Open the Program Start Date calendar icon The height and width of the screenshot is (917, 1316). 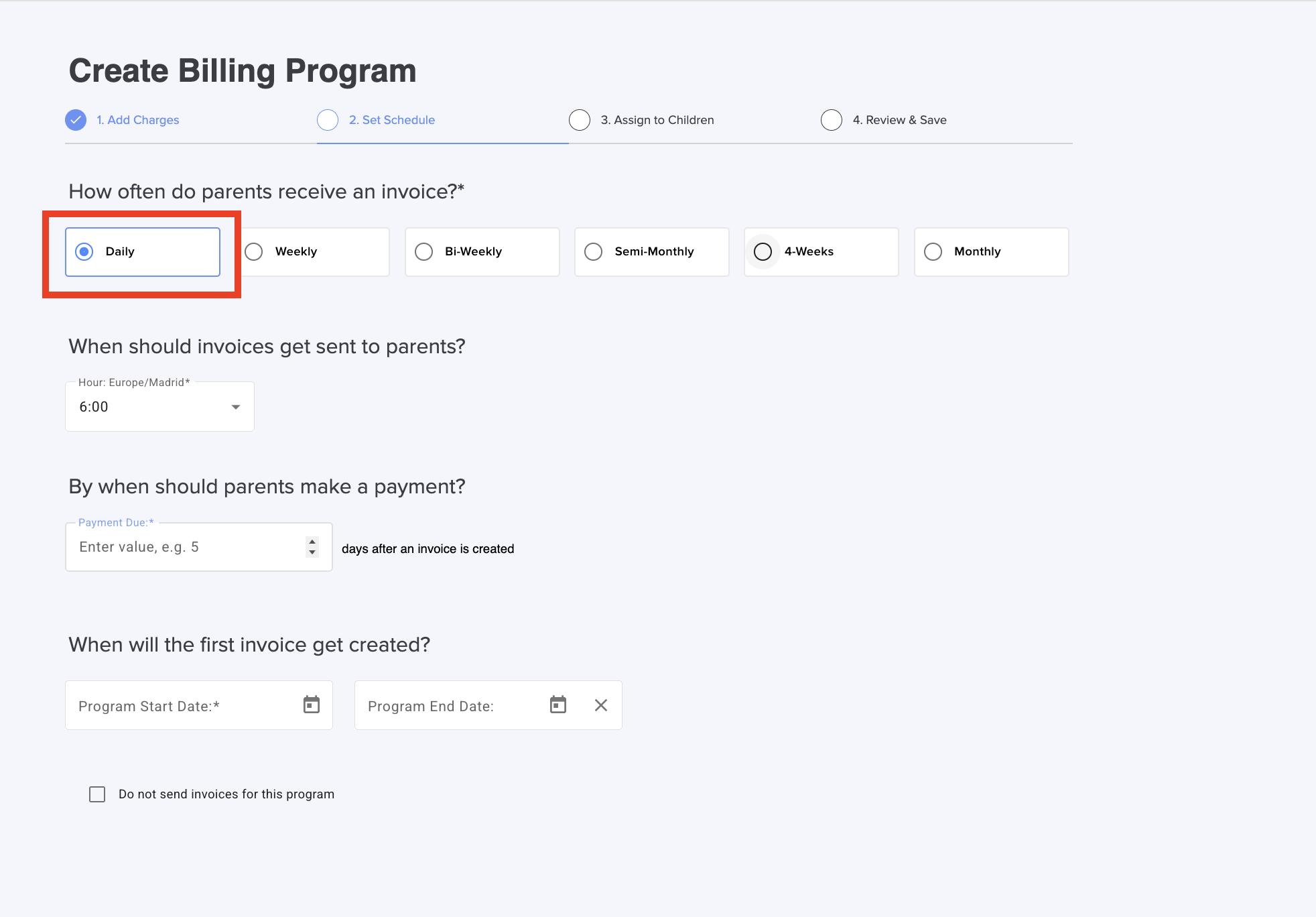pyautogui.click(x=312, y=705)
